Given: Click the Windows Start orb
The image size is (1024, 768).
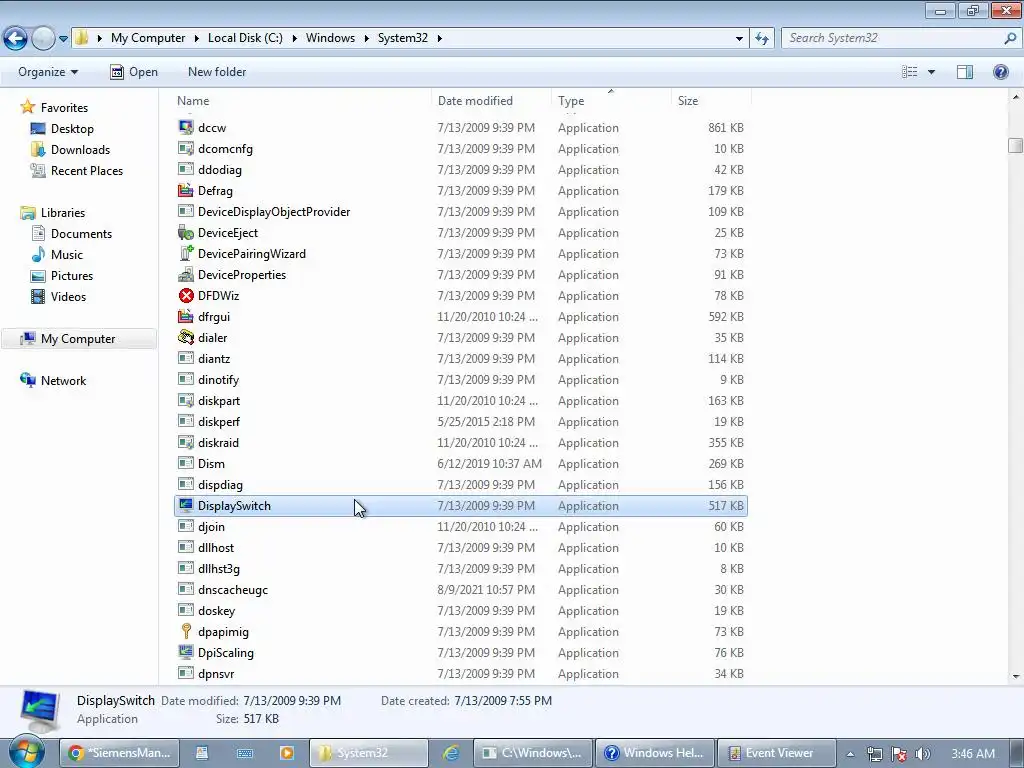Looking at the screenshot, I should coord(27,752).
